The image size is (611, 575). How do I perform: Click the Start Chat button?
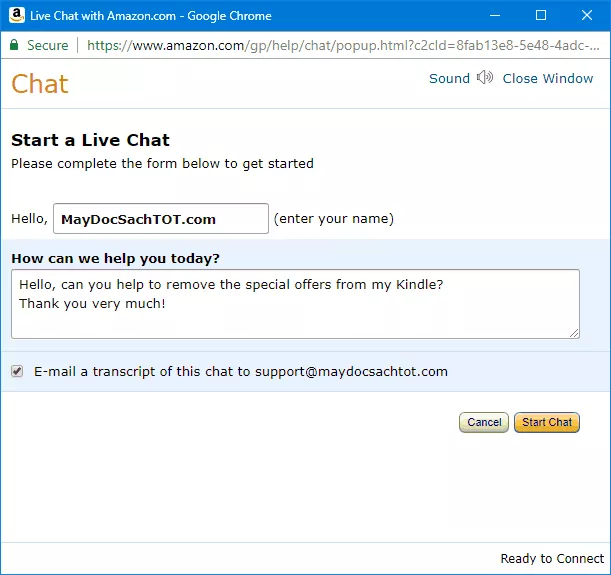[x=547, y=422]
